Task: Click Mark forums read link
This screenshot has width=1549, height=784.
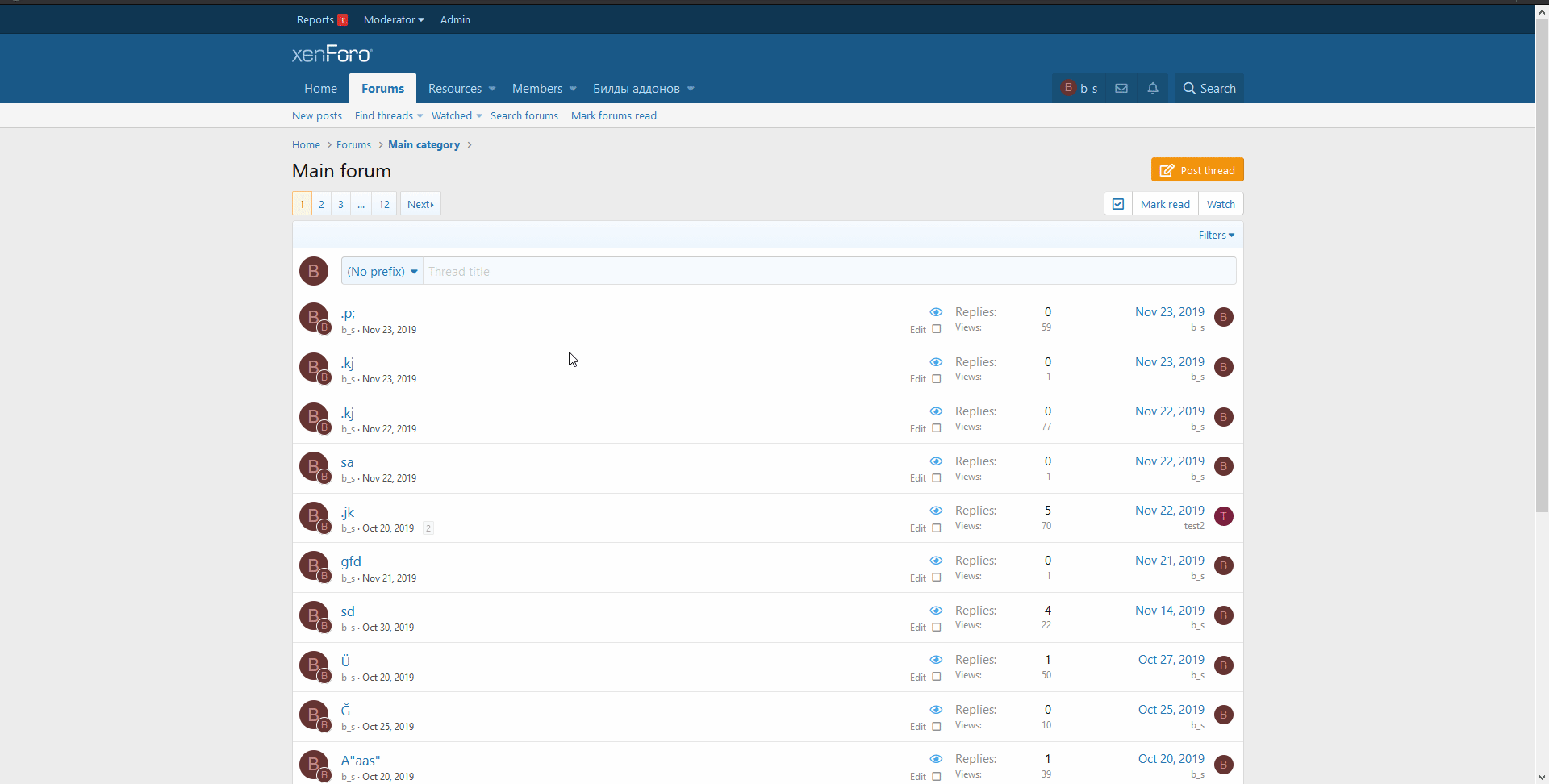Action: click(x=614, y=116)
